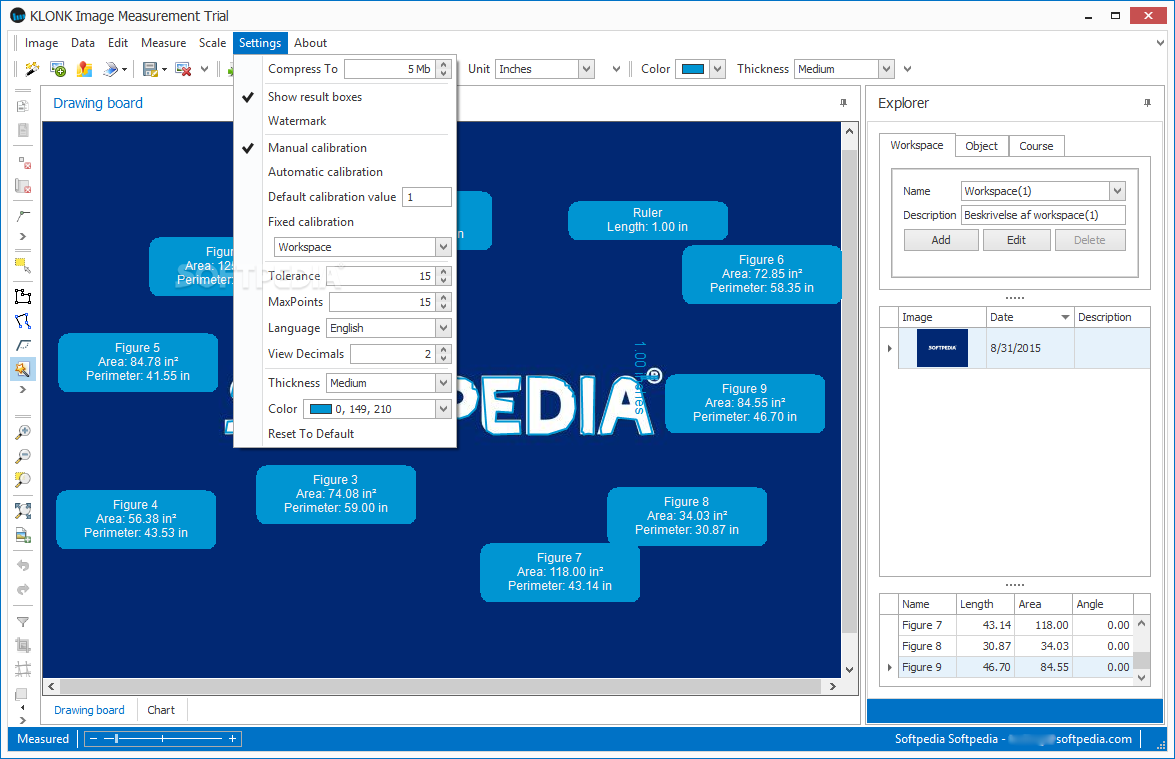Click the delete point icon with red X

[23, 163]
